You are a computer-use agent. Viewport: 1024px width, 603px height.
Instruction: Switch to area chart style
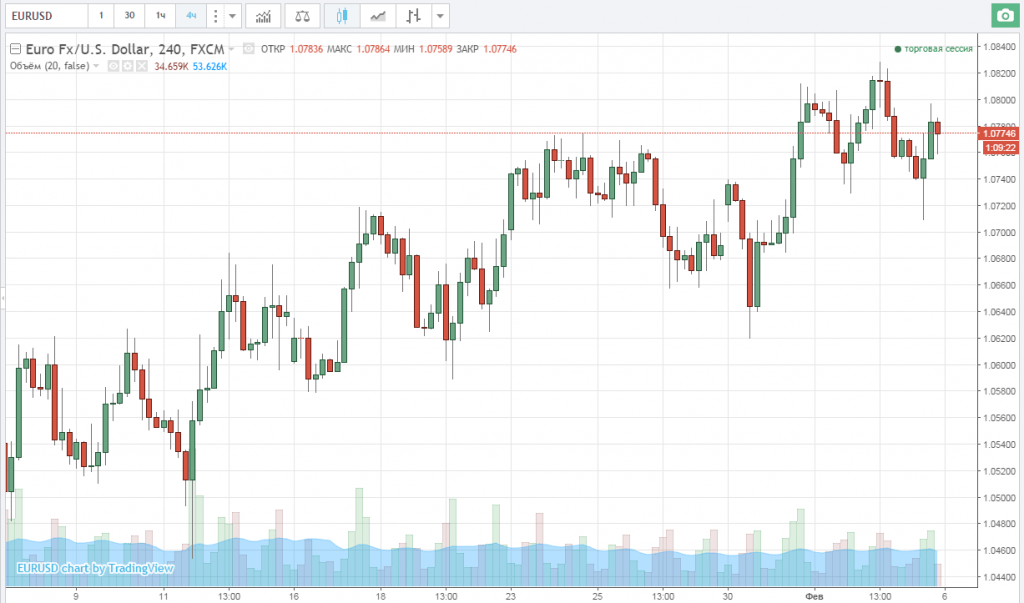pos(377,16)
